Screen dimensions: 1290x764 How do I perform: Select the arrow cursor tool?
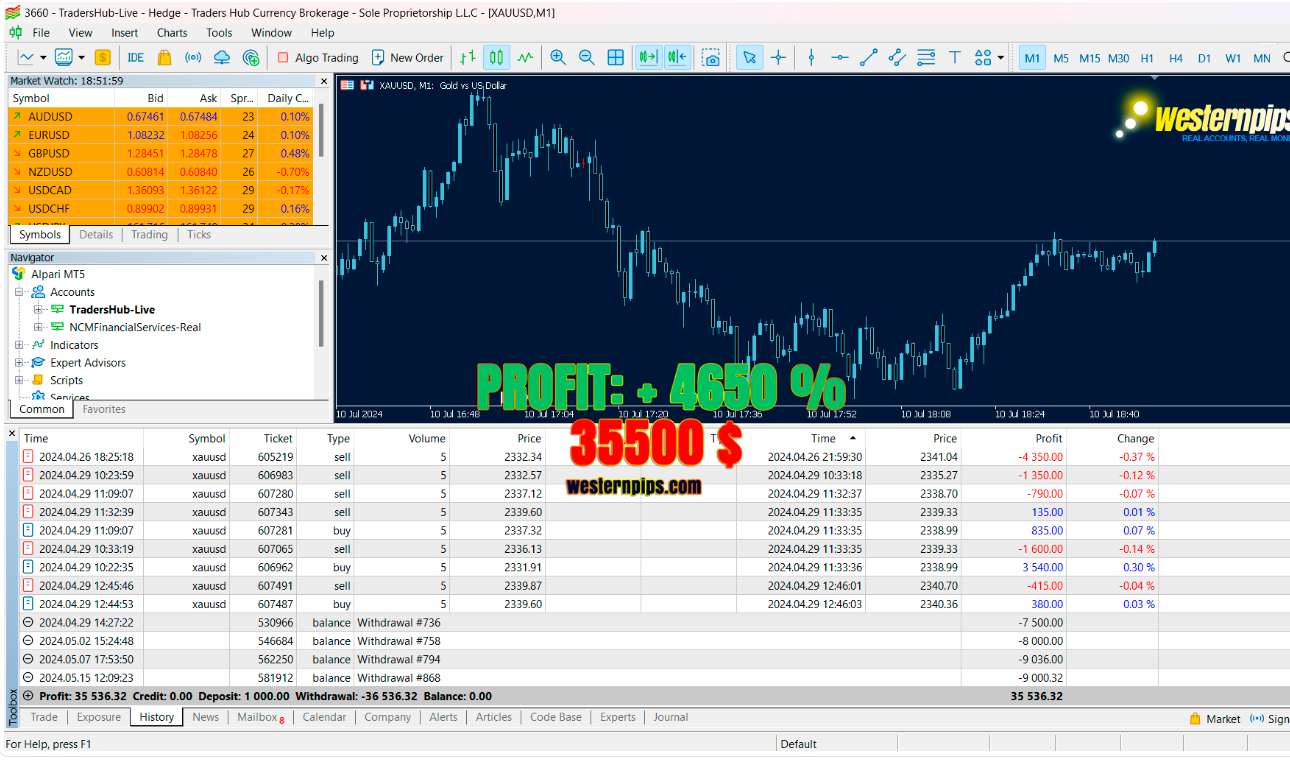(x=749, y=58)
